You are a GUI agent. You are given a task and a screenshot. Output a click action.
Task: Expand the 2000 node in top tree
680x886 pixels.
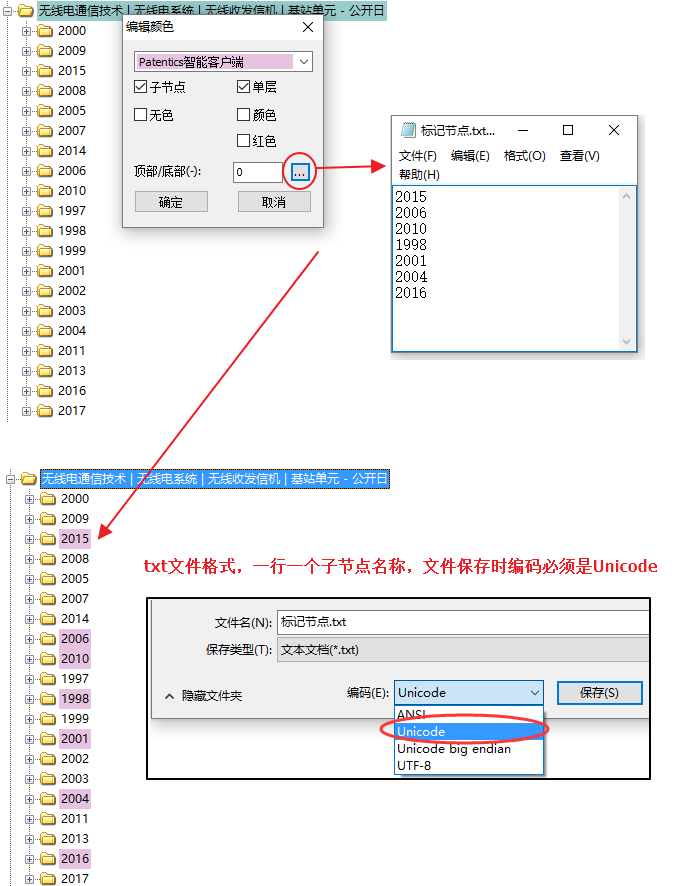click(x=27, y=31)
